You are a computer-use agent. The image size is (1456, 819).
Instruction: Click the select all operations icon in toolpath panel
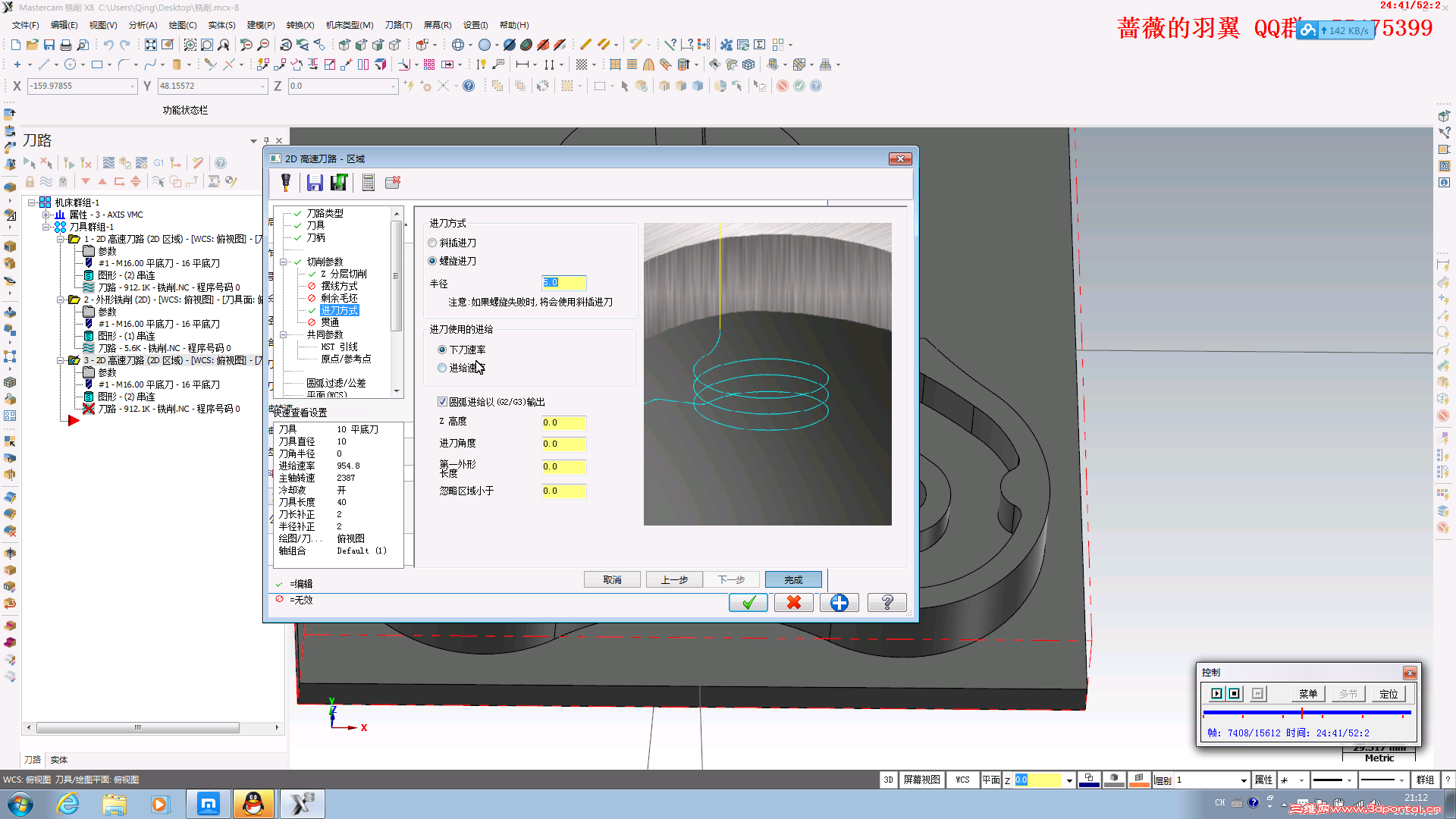(x=29, y=163)
